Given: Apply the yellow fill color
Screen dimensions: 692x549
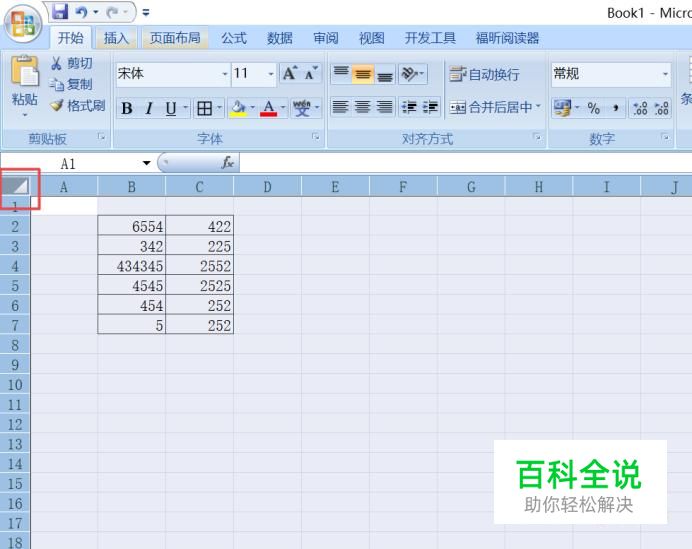Looking at the screenshot, I should coord(239,108).
